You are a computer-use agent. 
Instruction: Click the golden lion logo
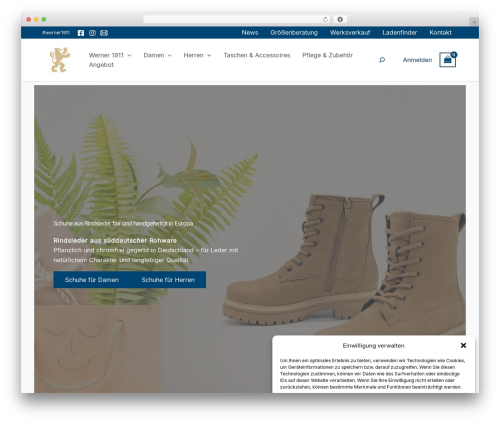(x=60, y=60)
